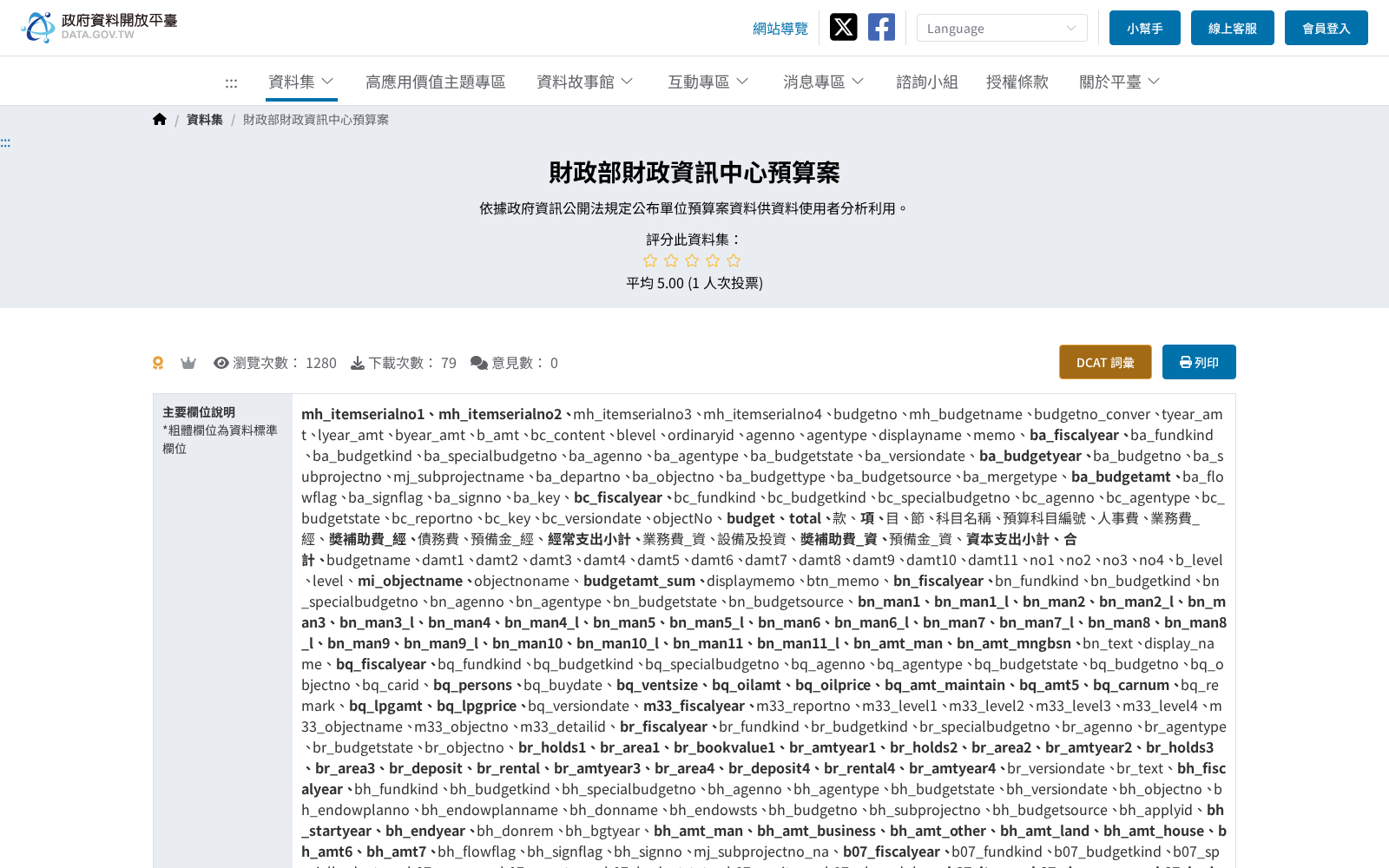Click the home icon in the breadcrumb

[x=159, y=120]
